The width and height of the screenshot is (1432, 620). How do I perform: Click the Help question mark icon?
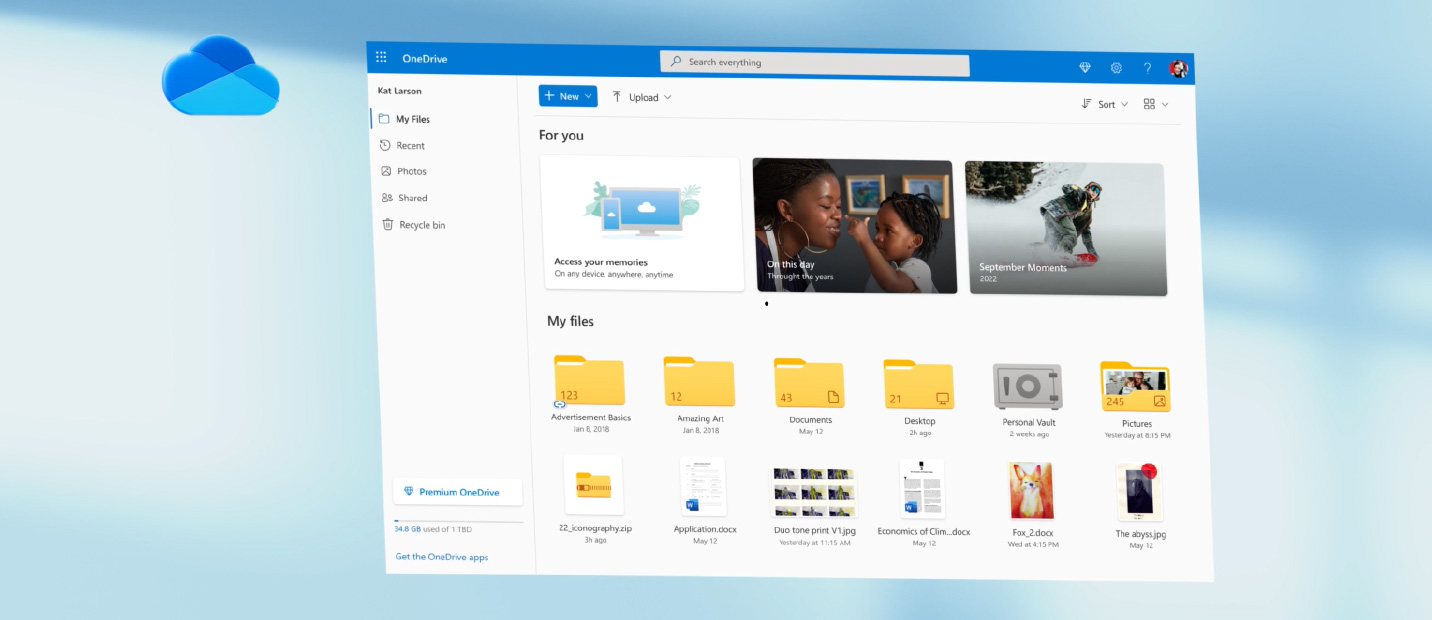tap(1147, 68)
